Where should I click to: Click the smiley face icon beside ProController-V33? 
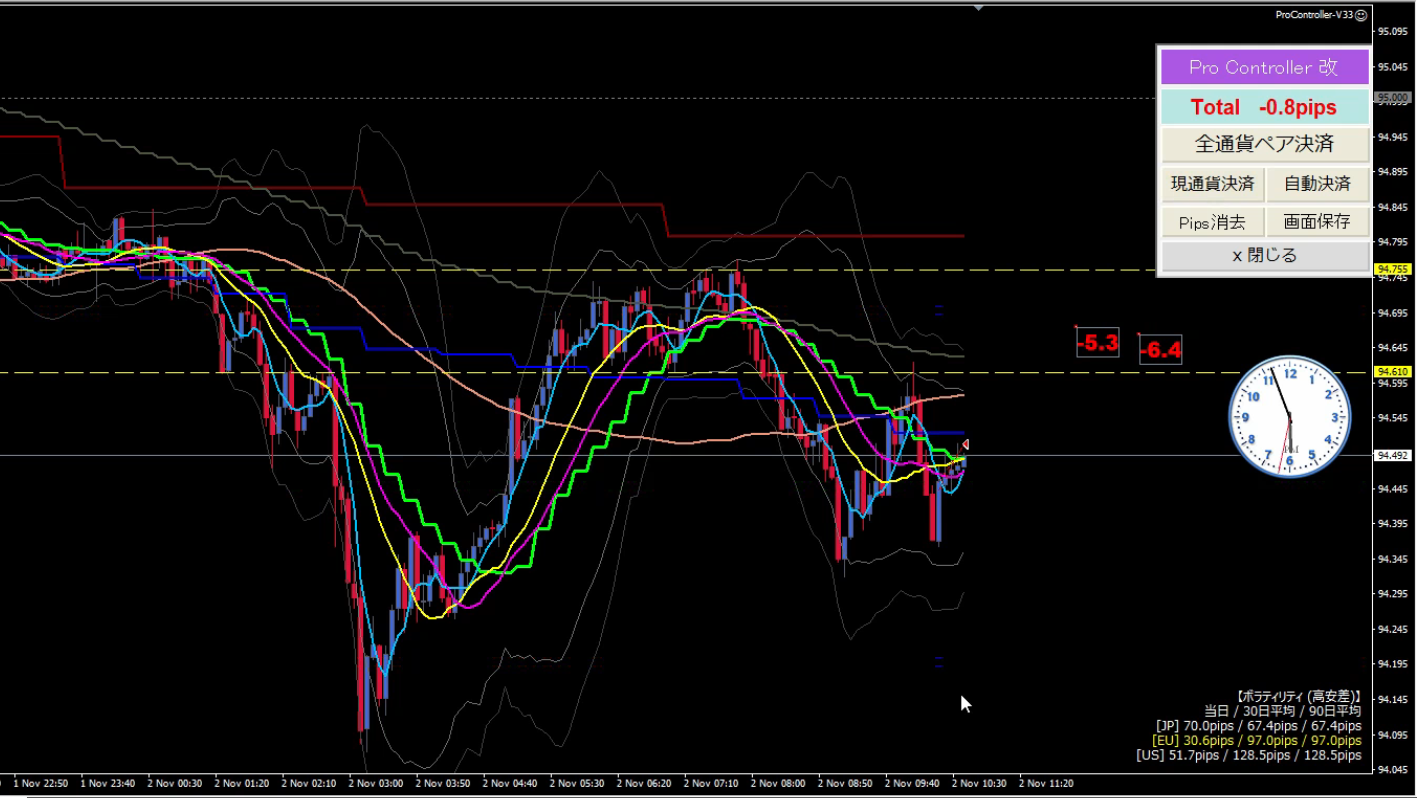pos(1361,15)
